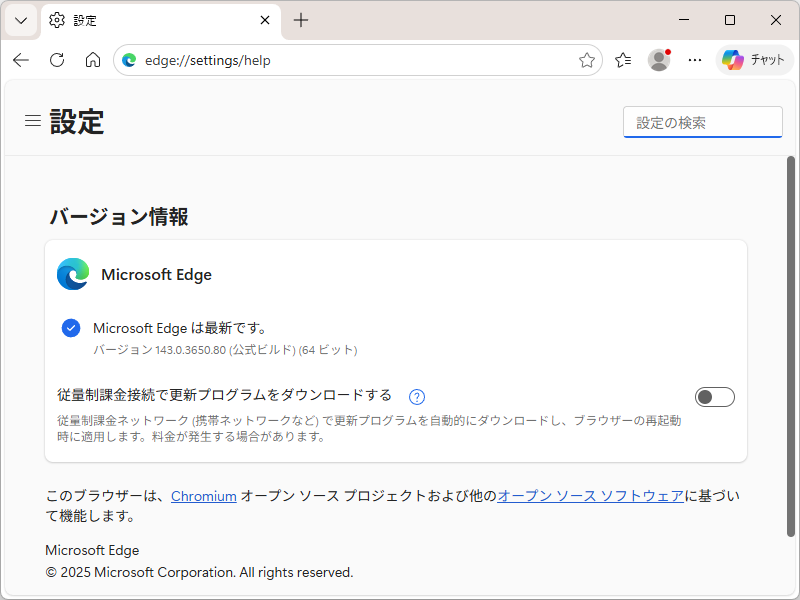Open a new tab with the plus icon

point(301,20)
